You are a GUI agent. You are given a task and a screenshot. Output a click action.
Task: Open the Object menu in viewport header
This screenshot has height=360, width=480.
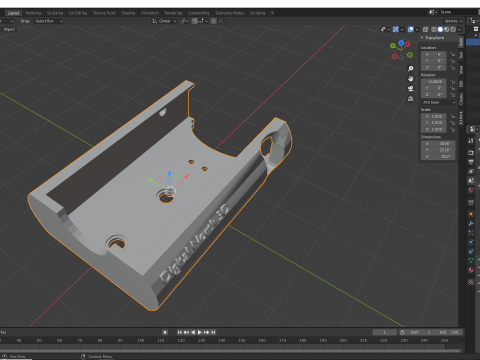[x=9, y=29]
